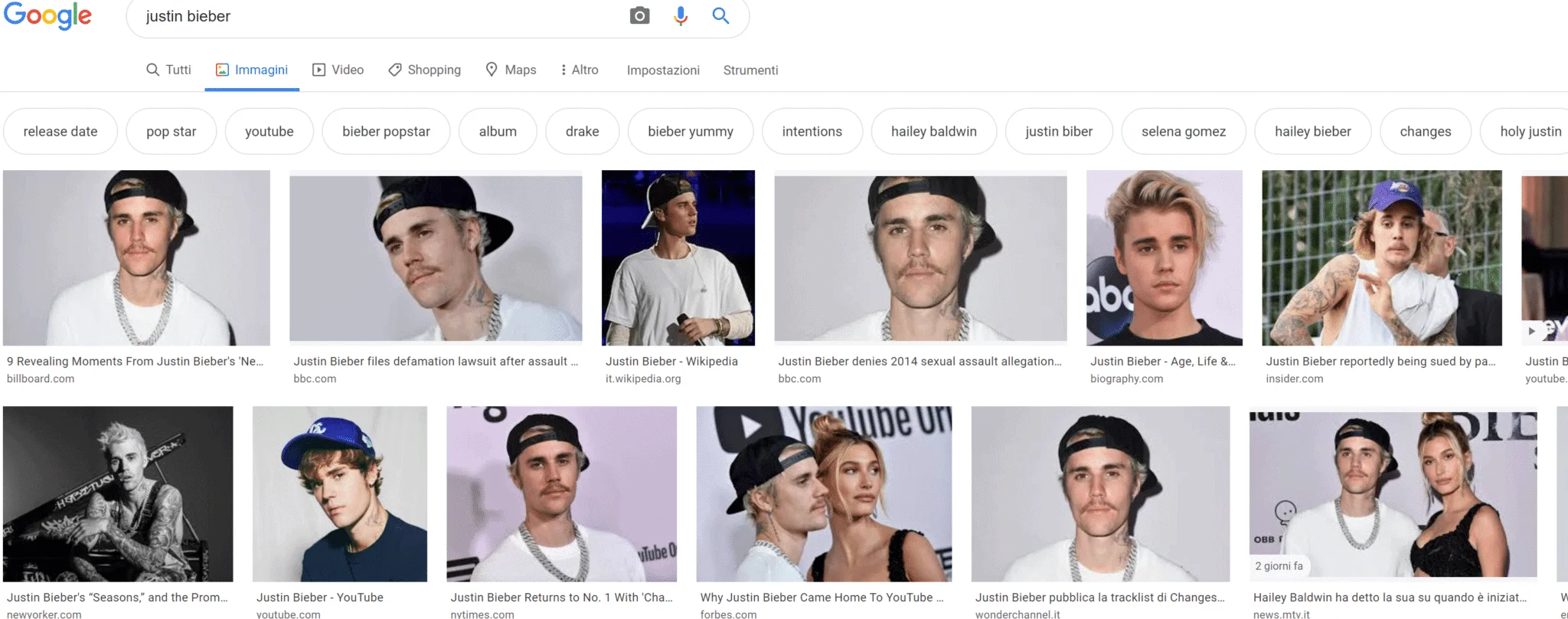Click the blue magnifying glass search icon

(720, 16)
